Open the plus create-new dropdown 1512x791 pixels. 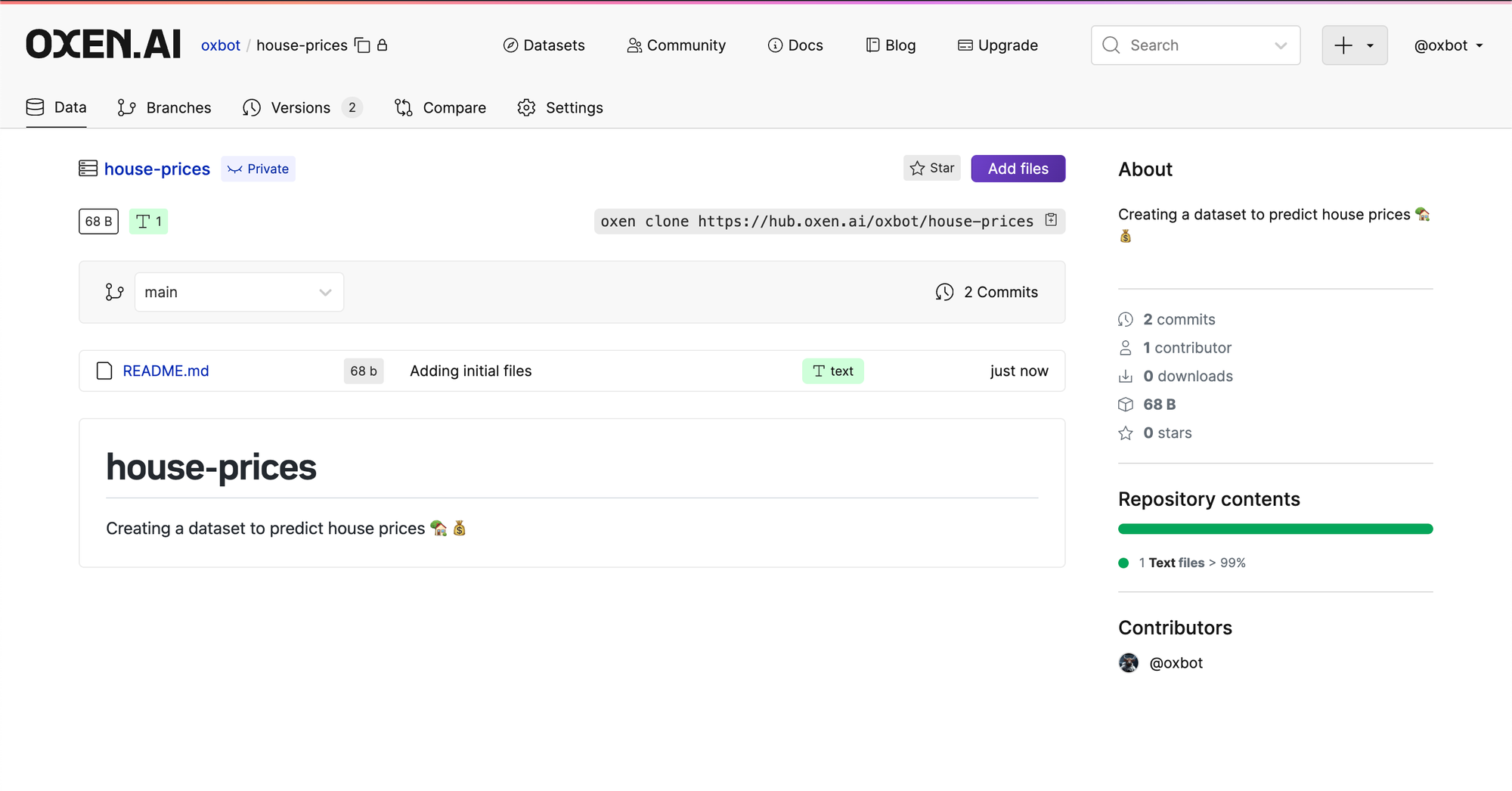coord(1354,45)
